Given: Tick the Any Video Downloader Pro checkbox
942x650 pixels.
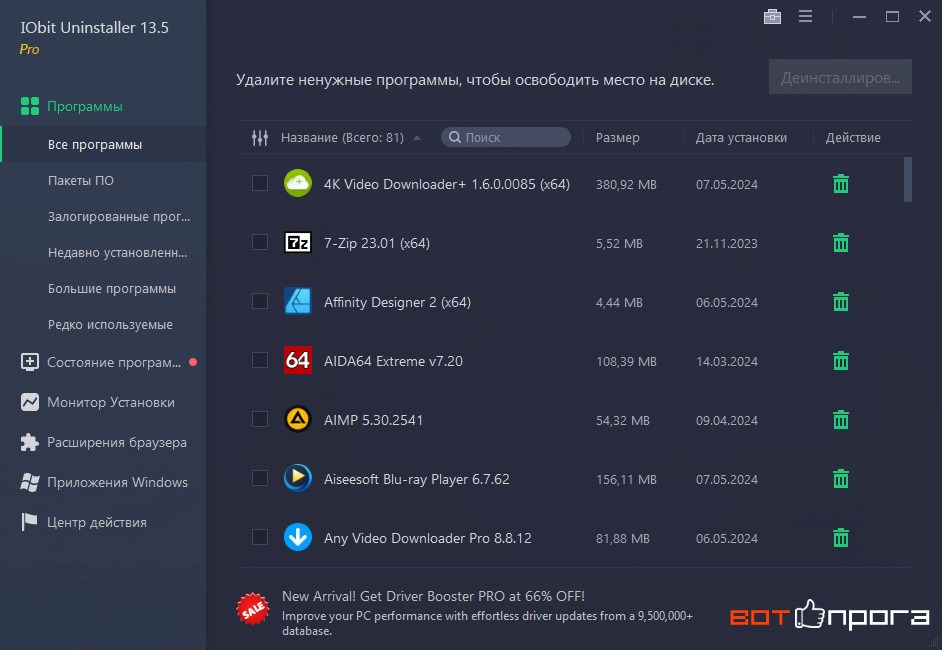Looking at the screenshot, I should pos(260,537).
